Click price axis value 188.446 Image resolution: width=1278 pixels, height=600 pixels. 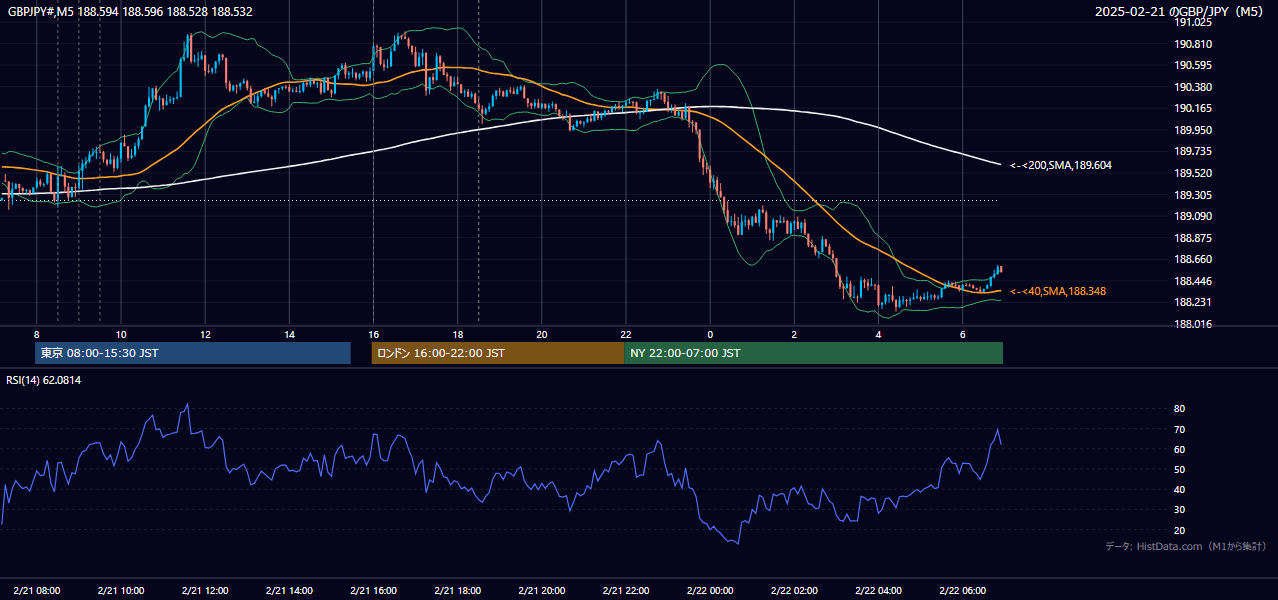pos(1193,281)
